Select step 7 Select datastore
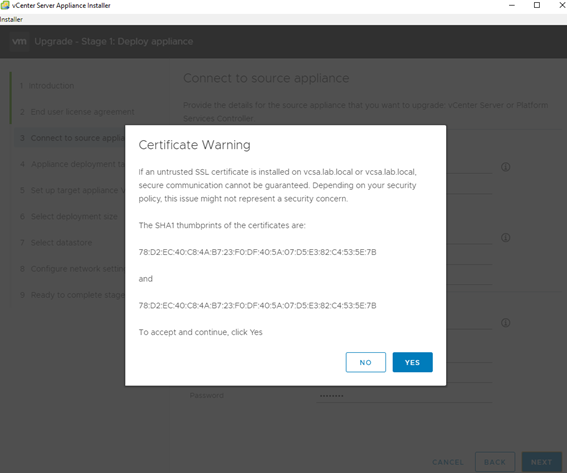Image resolution: width=567 pixels, height=473 pixels. click(x=56, y=242)
